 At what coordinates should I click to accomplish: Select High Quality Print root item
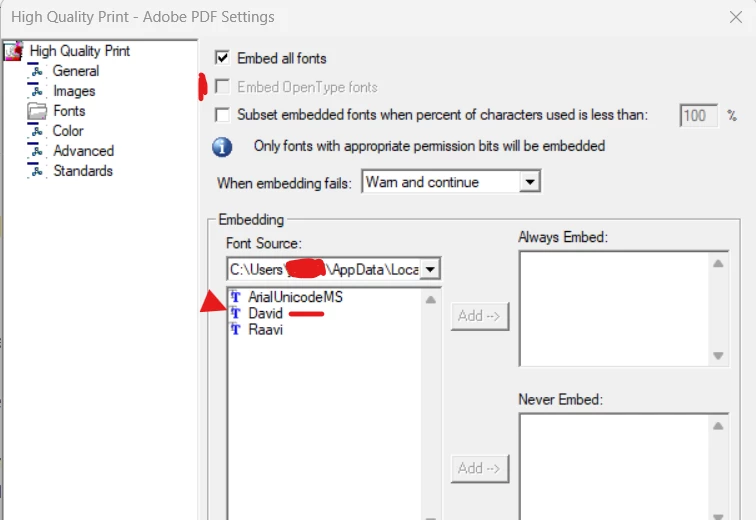(80, 51)
